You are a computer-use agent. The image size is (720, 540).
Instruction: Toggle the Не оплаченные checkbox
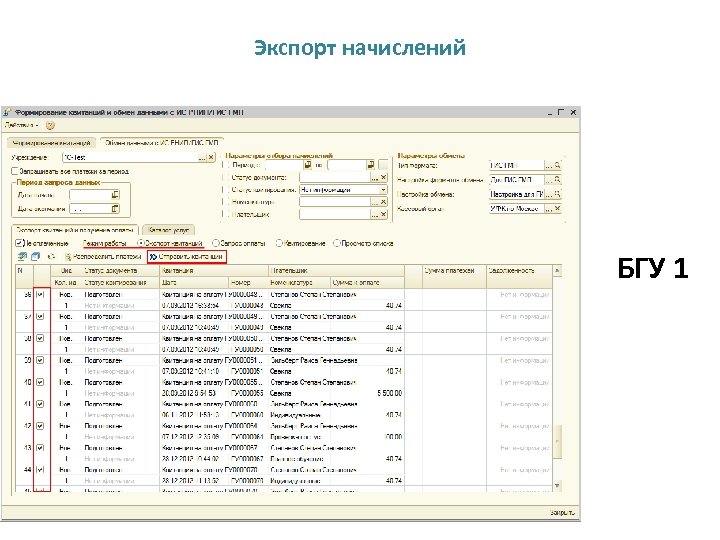point(19,243)
